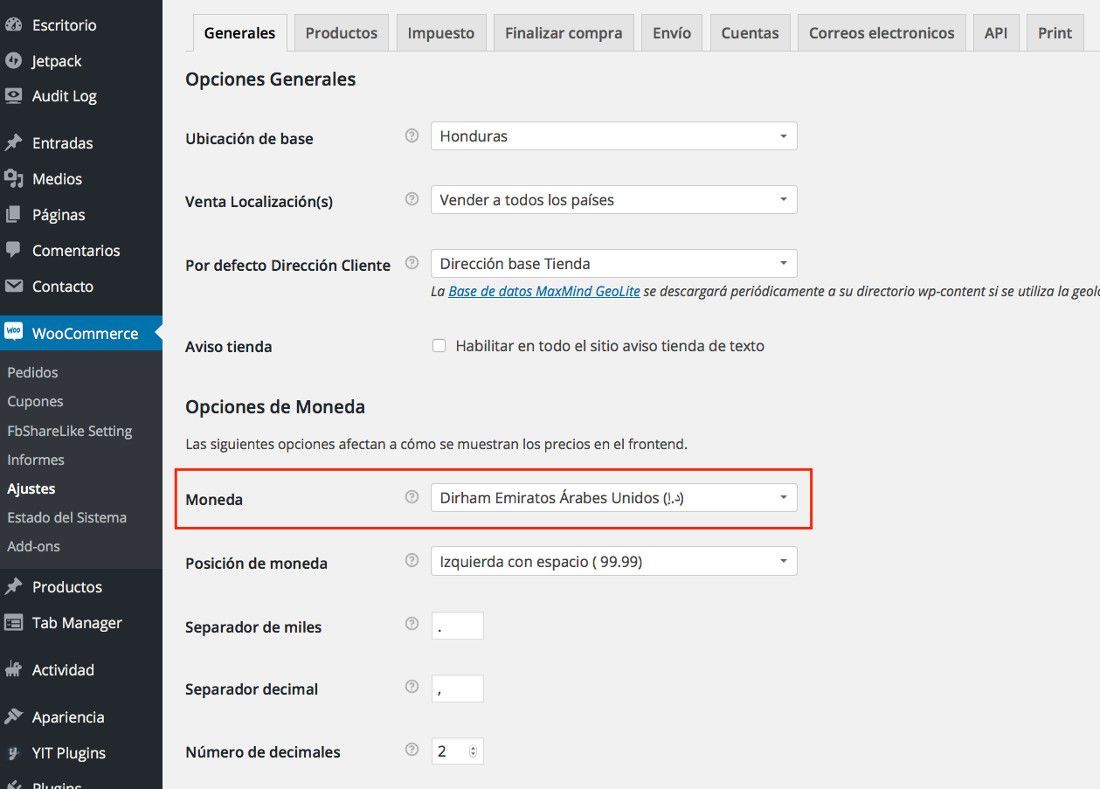The image size is (1100, 789).
Task: Switch to the Impuesto tab
Action: coord(441,33)
